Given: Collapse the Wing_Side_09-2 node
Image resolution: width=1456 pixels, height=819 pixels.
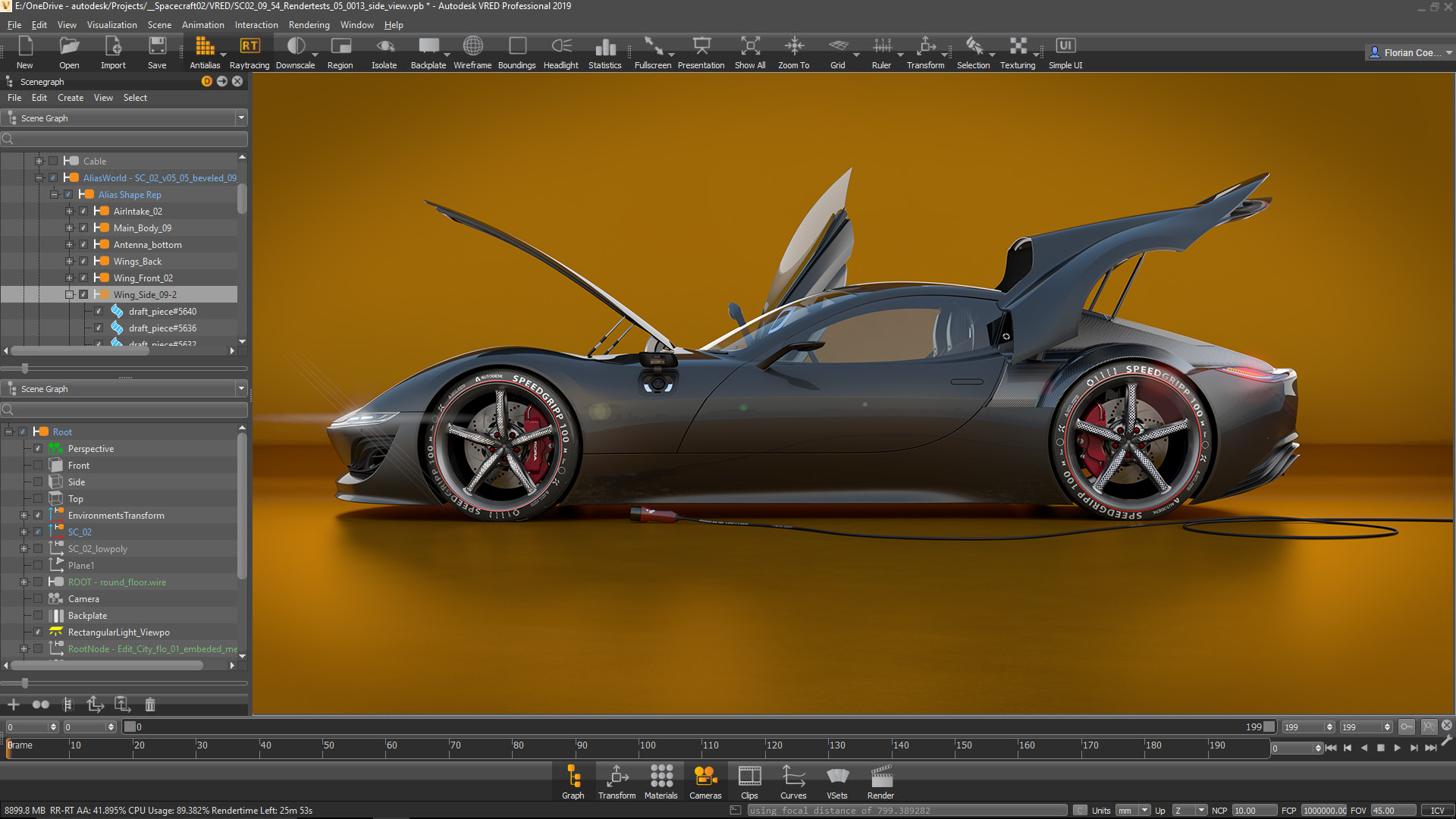Looking at the screenshot, I should pyautogui.click(x=69, y=295).
